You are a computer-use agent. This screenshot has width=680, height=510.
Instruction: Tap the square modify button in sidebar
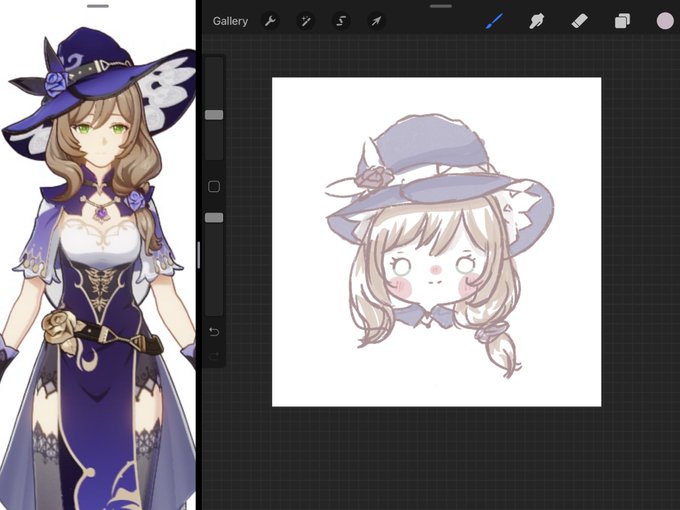(214, 186)
